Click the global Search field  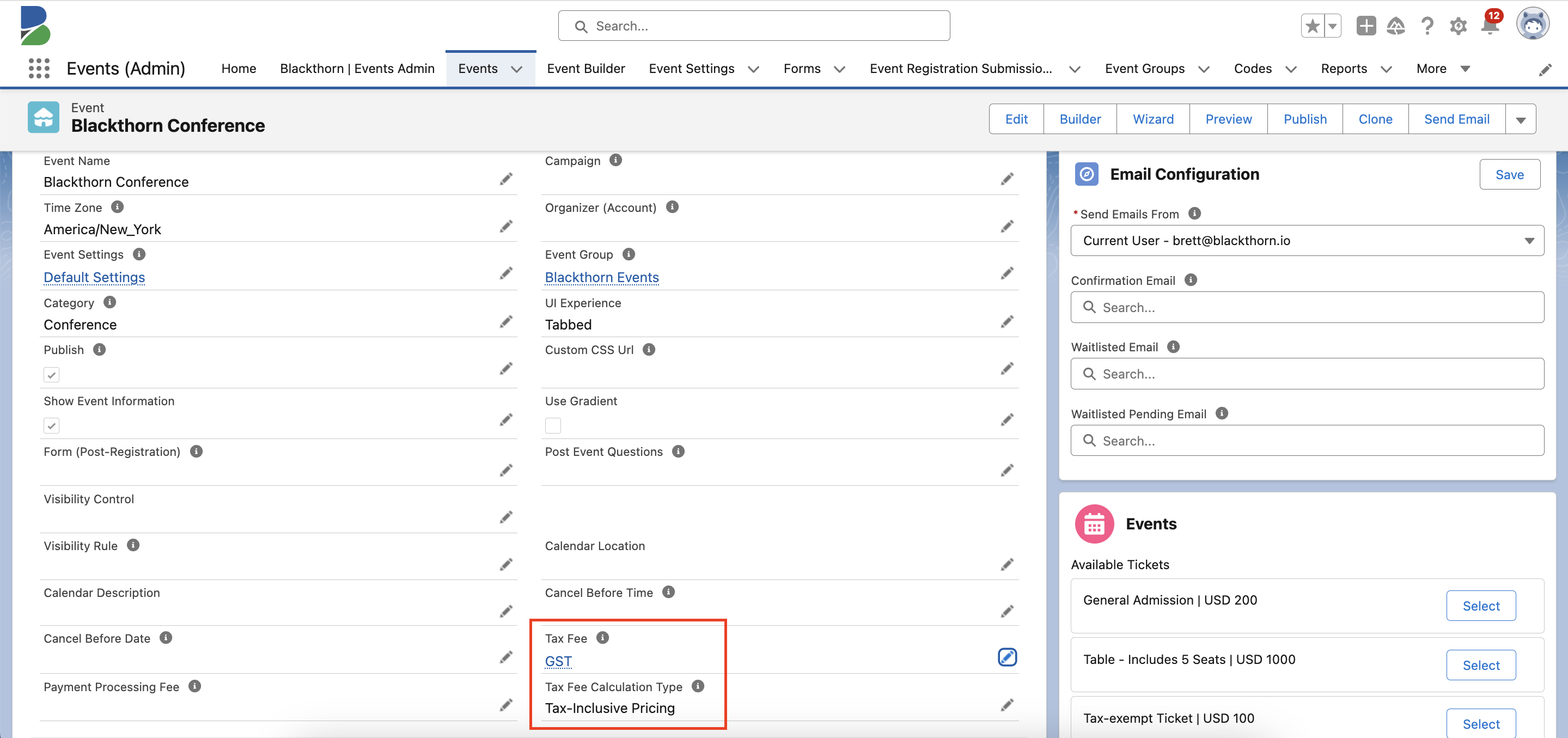click(754, 26)
